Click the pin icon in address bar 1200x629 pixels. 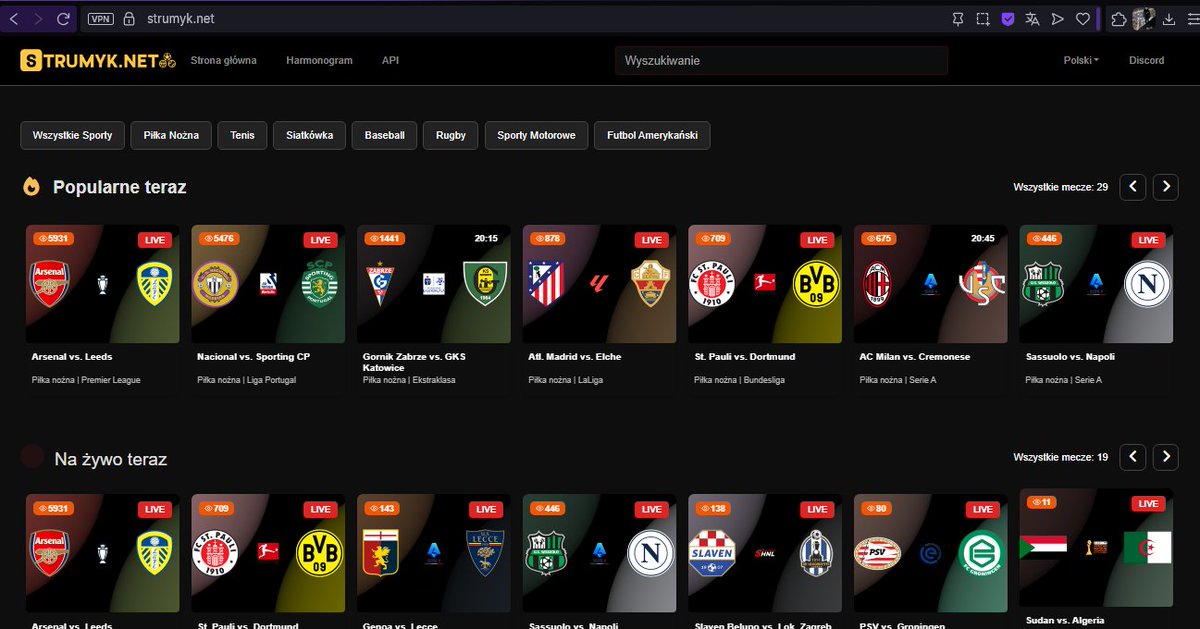coord(958,18)
